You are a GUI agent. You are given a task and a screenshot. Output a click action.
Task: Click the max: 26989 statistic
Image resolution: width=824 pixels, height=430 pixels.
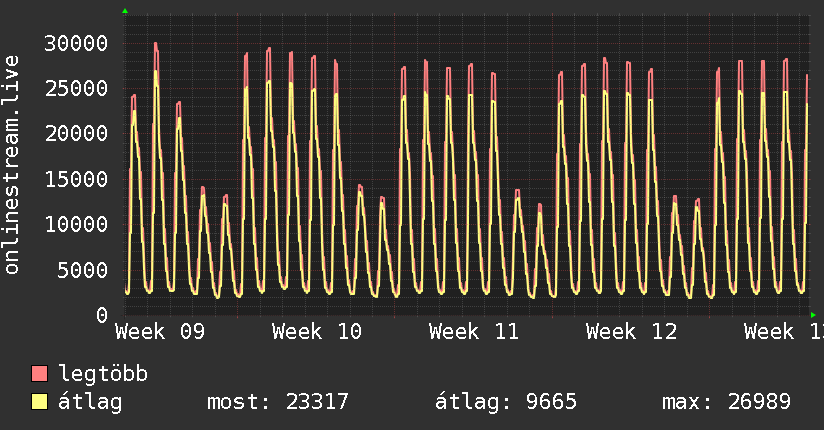pyautogui.click(x=726, y=402)
